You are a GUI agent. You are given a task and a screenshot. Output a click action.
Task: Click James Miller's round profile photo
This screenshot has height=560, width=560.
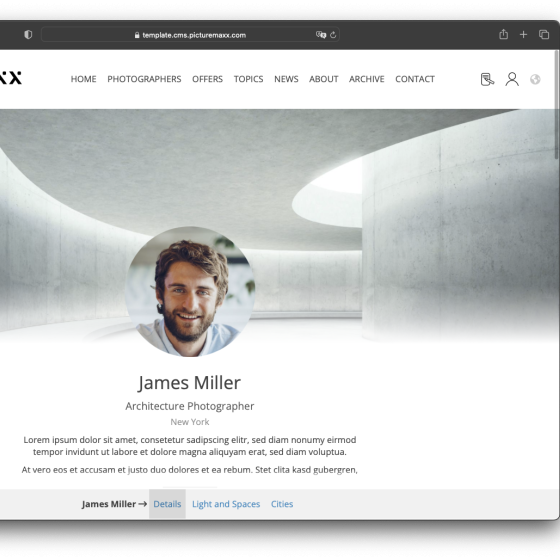point(190,291)
